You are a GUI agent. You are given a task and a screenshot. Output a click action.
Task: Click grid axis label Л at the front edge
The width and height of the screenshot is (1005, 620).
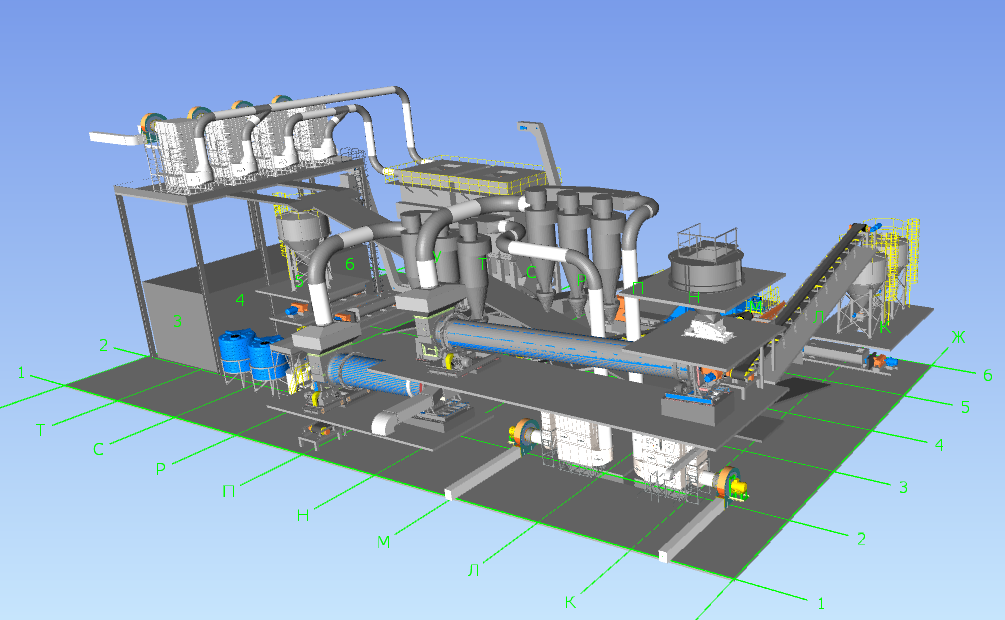coord(472,570)
